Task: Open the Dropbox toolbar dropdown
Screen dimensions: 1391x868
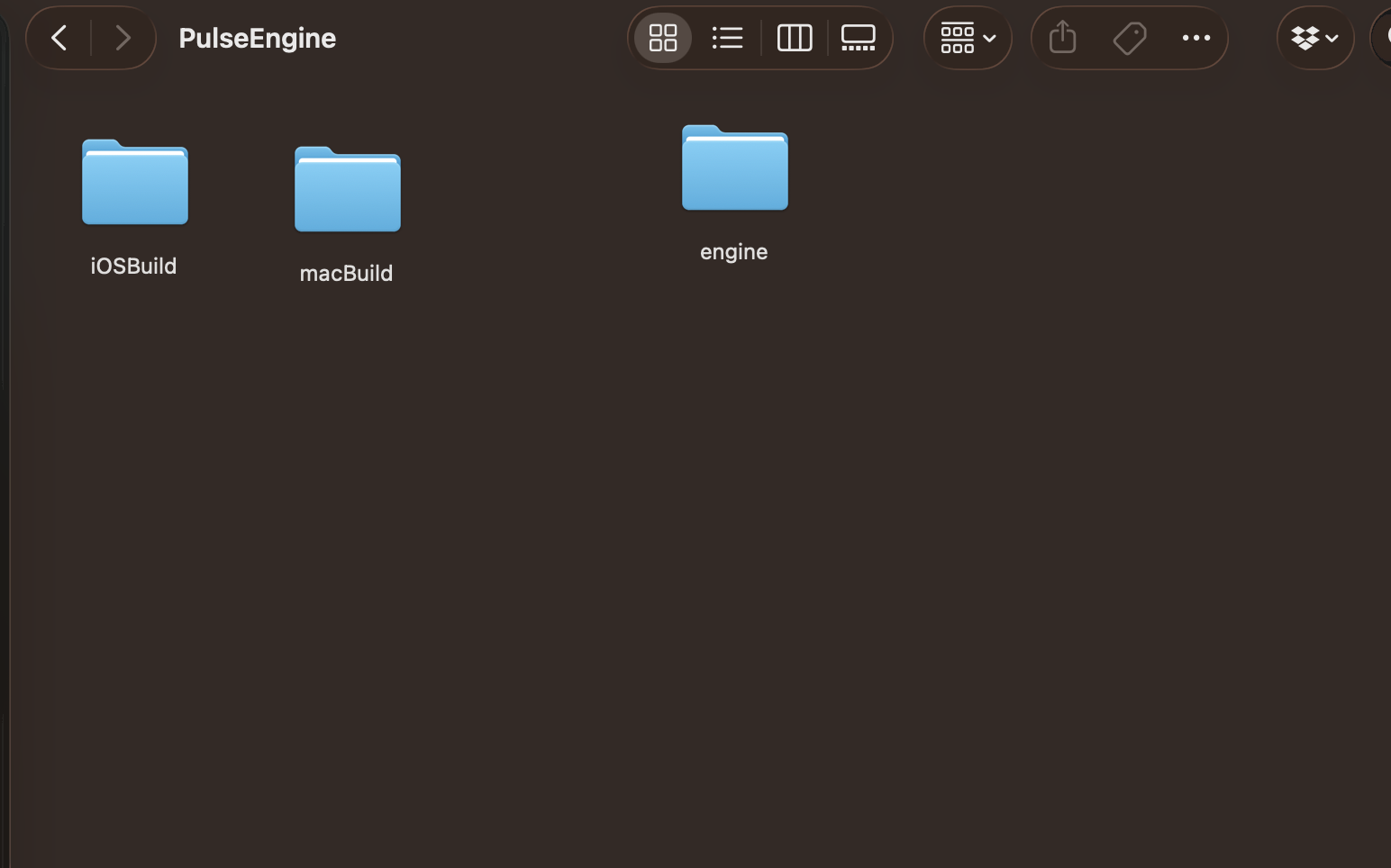Action: [x=1314, y=38]
